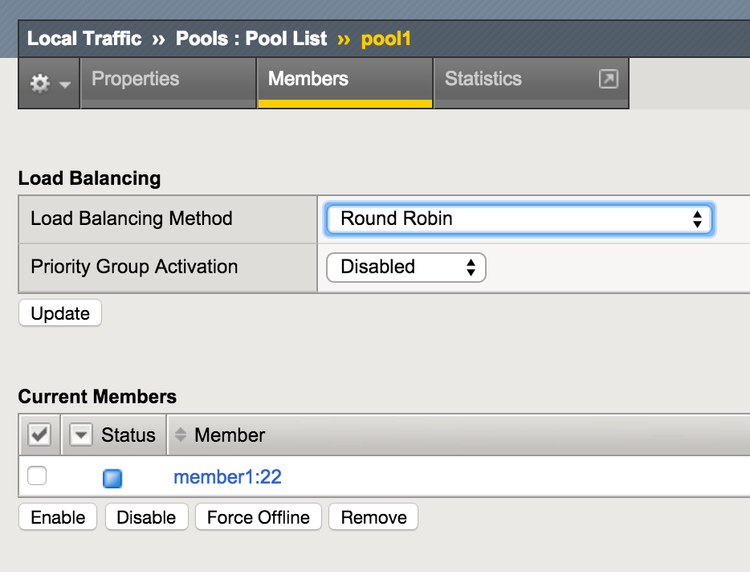Open the gear settings menu
Screen dimensions: 750x572
tap(49, 84)
